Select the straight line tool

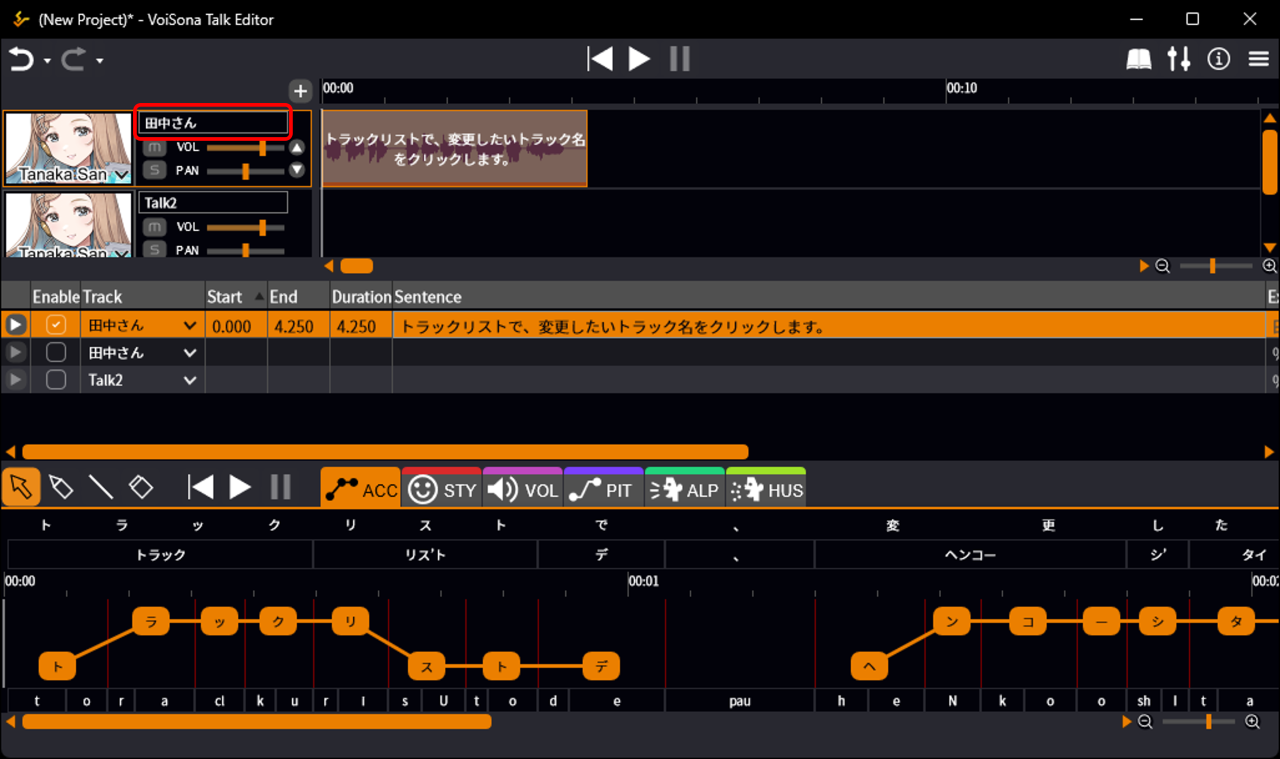click(101, 487)
